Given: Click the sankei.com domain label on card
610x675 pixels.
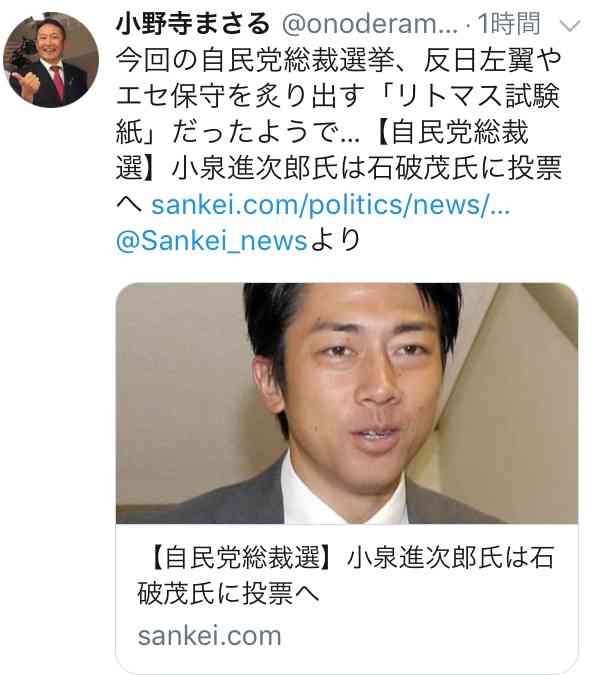Looking at the screenshot, I should point(209,636).
